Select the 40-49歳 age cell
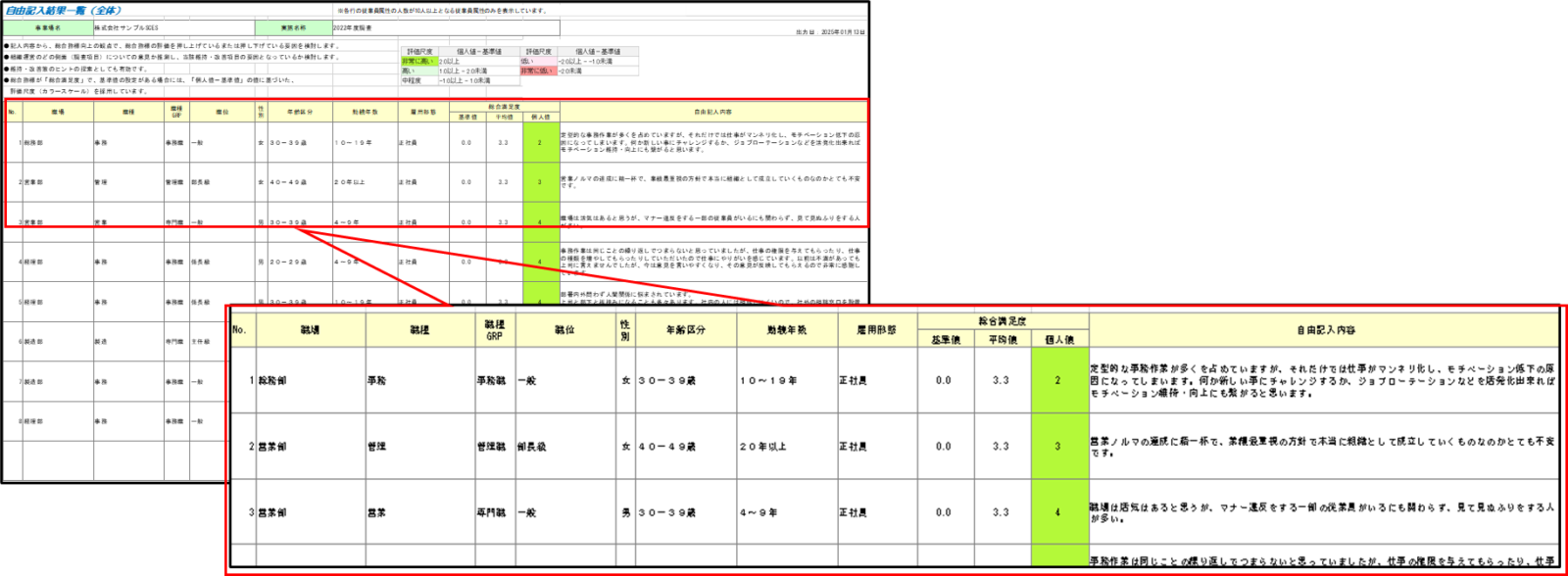Image resolution: width=1568 pixels, height=576 pixels. click(x=666, y=447)
